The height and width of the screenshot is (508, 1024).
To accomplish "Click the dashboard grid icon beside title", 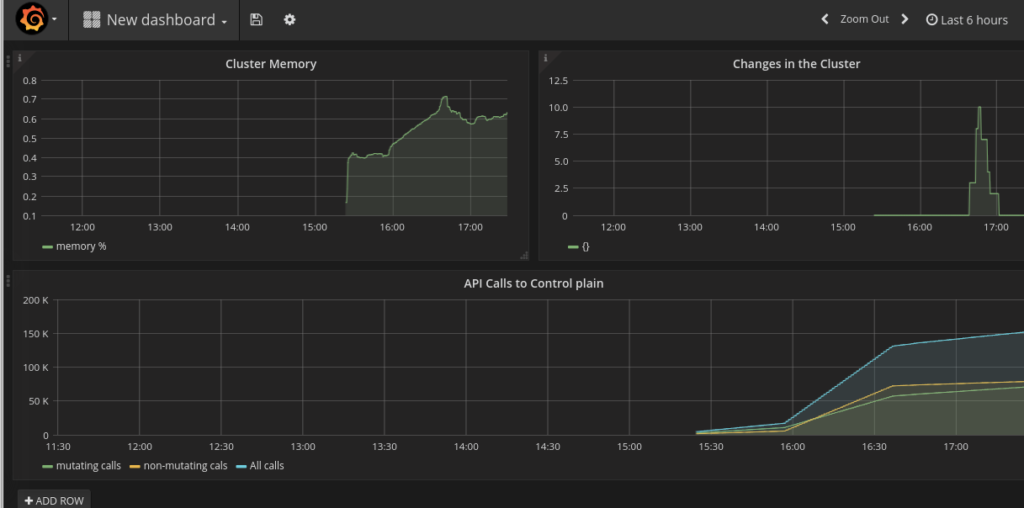I will [x=91, y=20].
